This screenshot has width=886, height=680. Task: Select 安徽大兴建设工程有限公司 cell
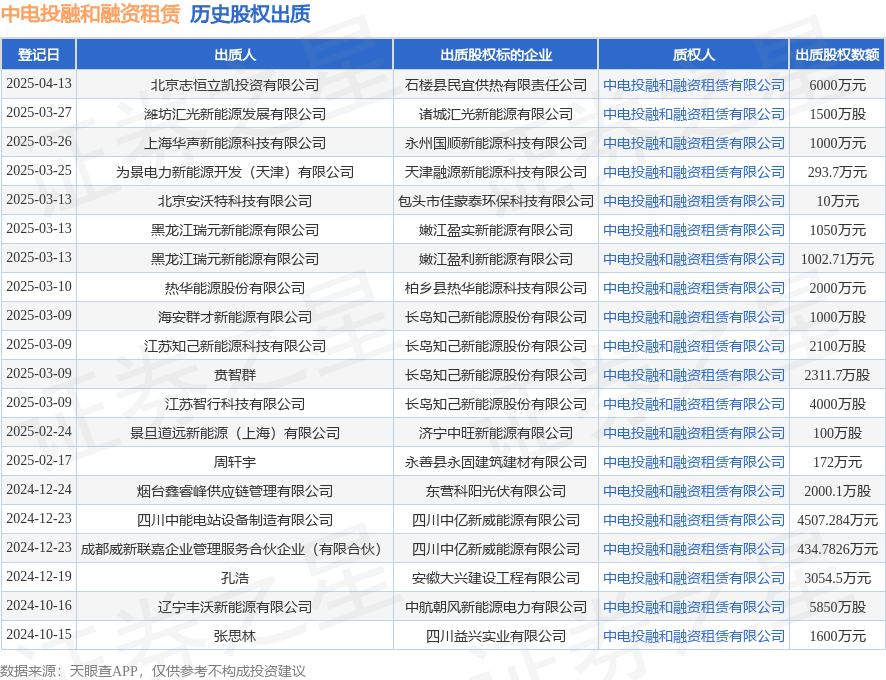496,578
